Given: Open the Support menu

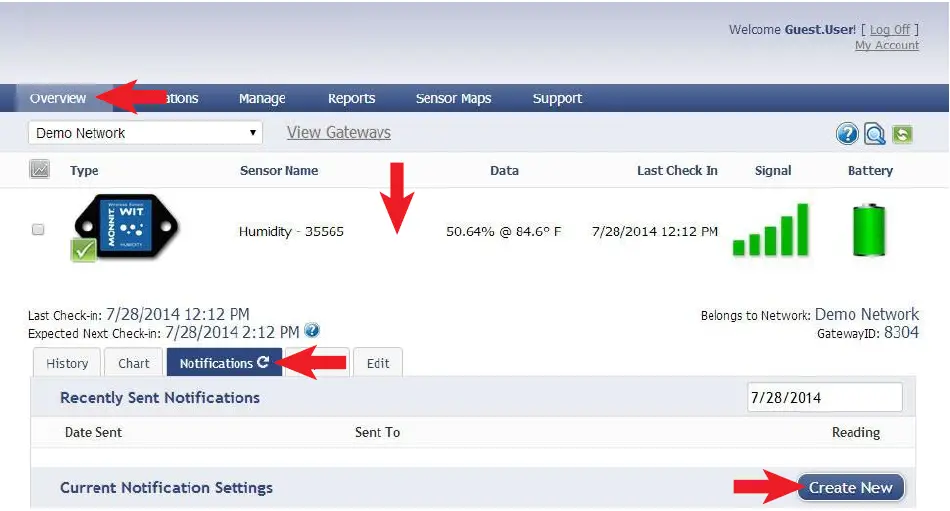Looking at the screenshot, I should point(557,98).
